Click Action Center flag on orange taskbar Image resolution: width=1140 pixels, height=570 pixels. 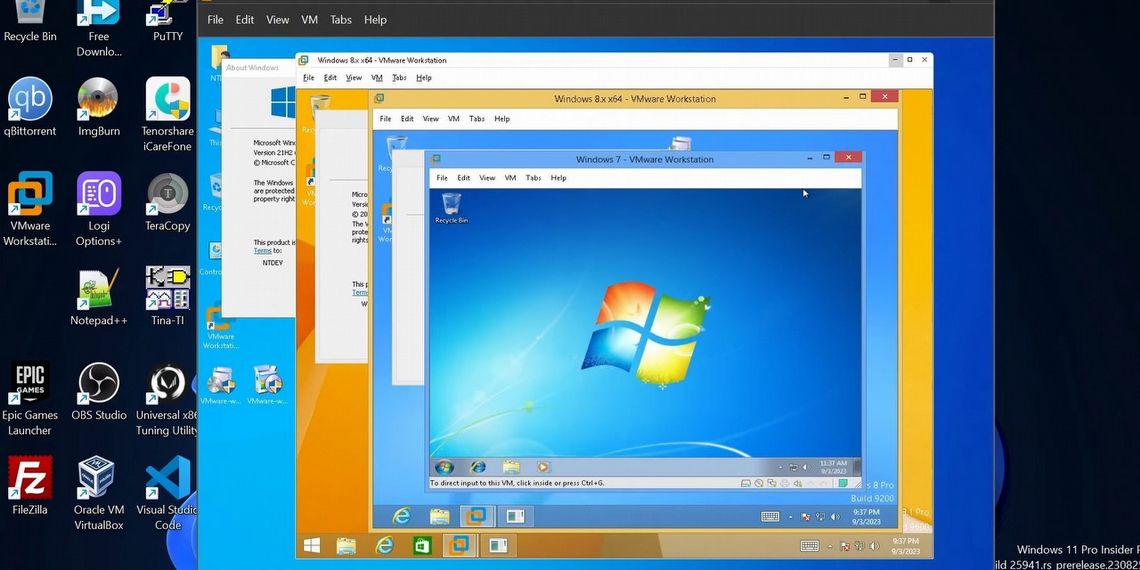coord(845,545)
